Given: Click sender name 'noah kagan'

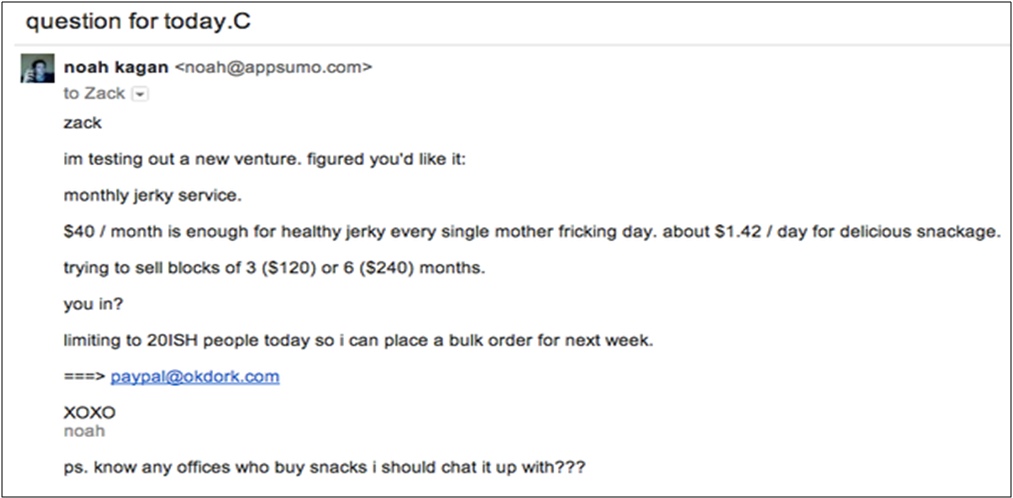Looking at the screenshot, I should 116,68.
